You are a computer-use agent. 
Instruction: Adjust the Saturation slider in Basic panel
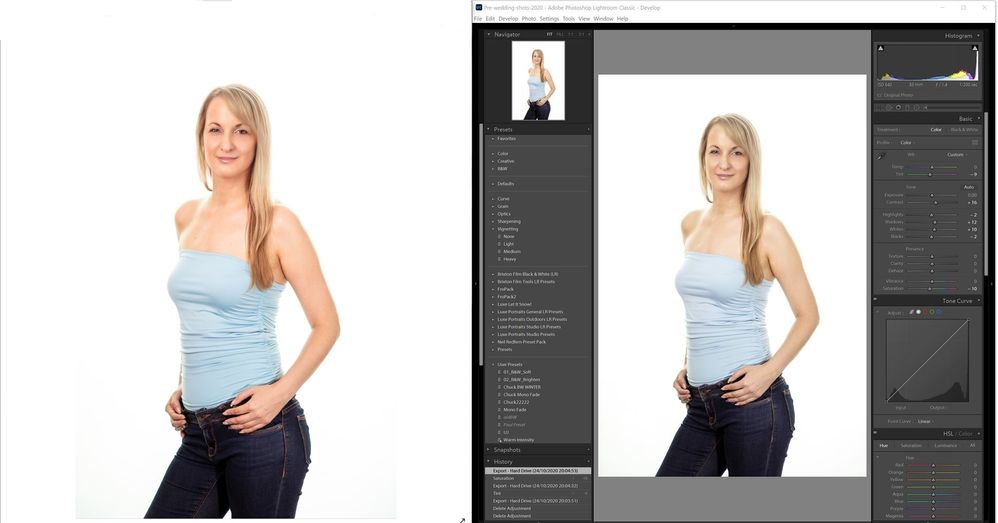pyautogui.click(x=931, y=289)
